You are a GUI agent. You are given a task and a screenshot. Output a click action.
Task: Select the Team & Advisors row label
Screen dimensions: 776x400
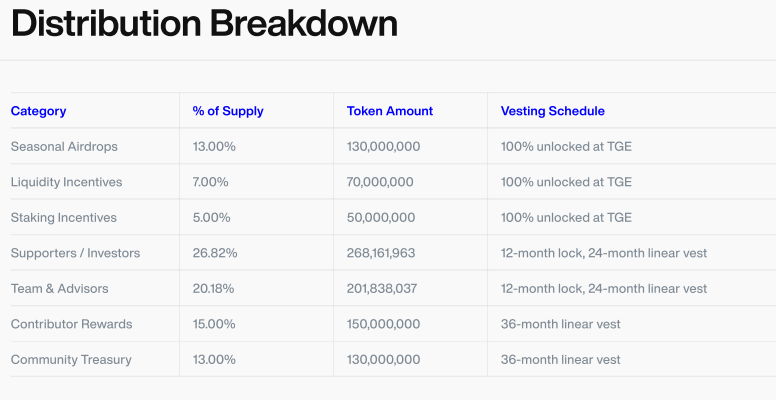pyautogui.click(x=60, y=288)
